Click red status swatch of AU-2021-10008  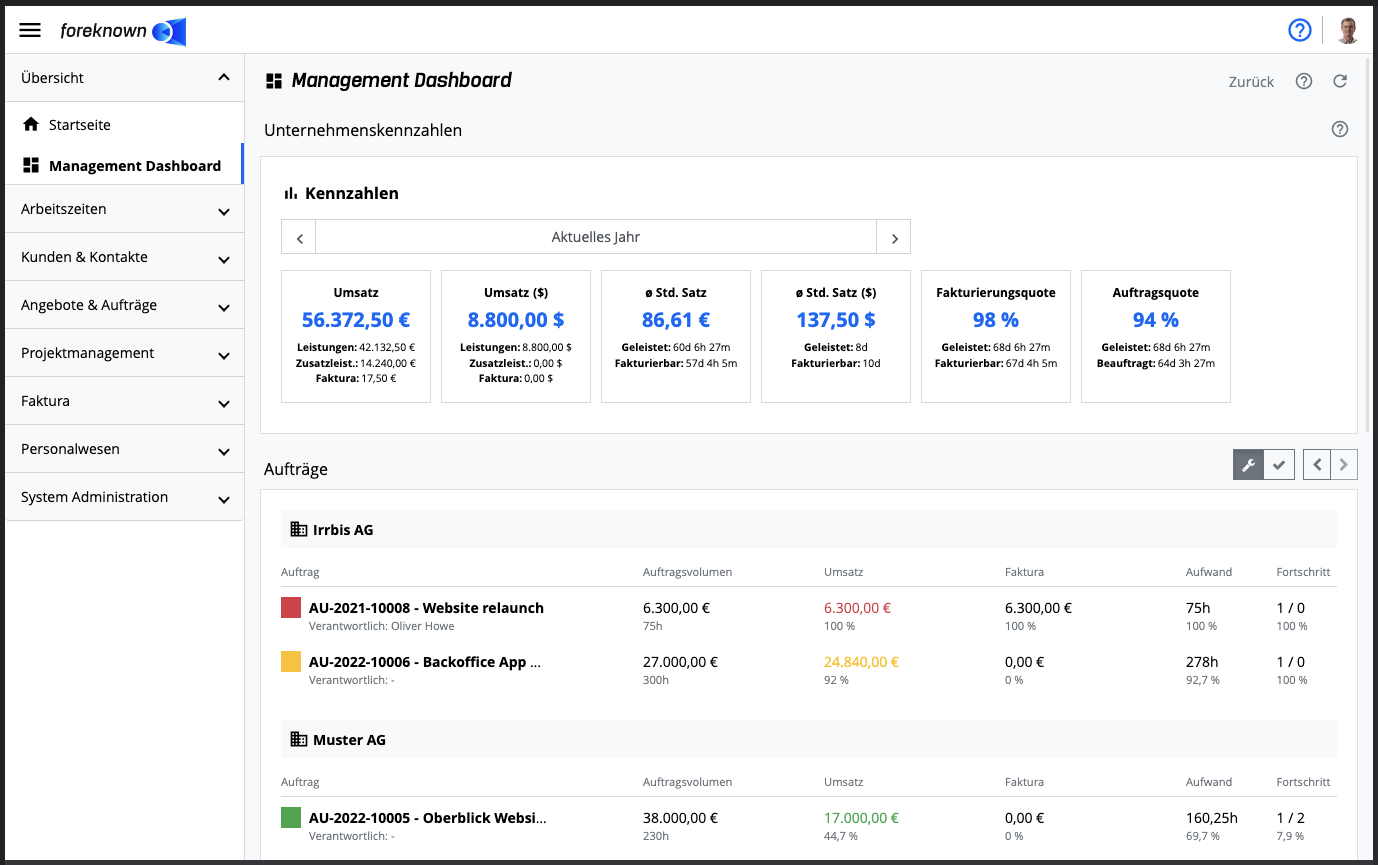click(291, 607)
